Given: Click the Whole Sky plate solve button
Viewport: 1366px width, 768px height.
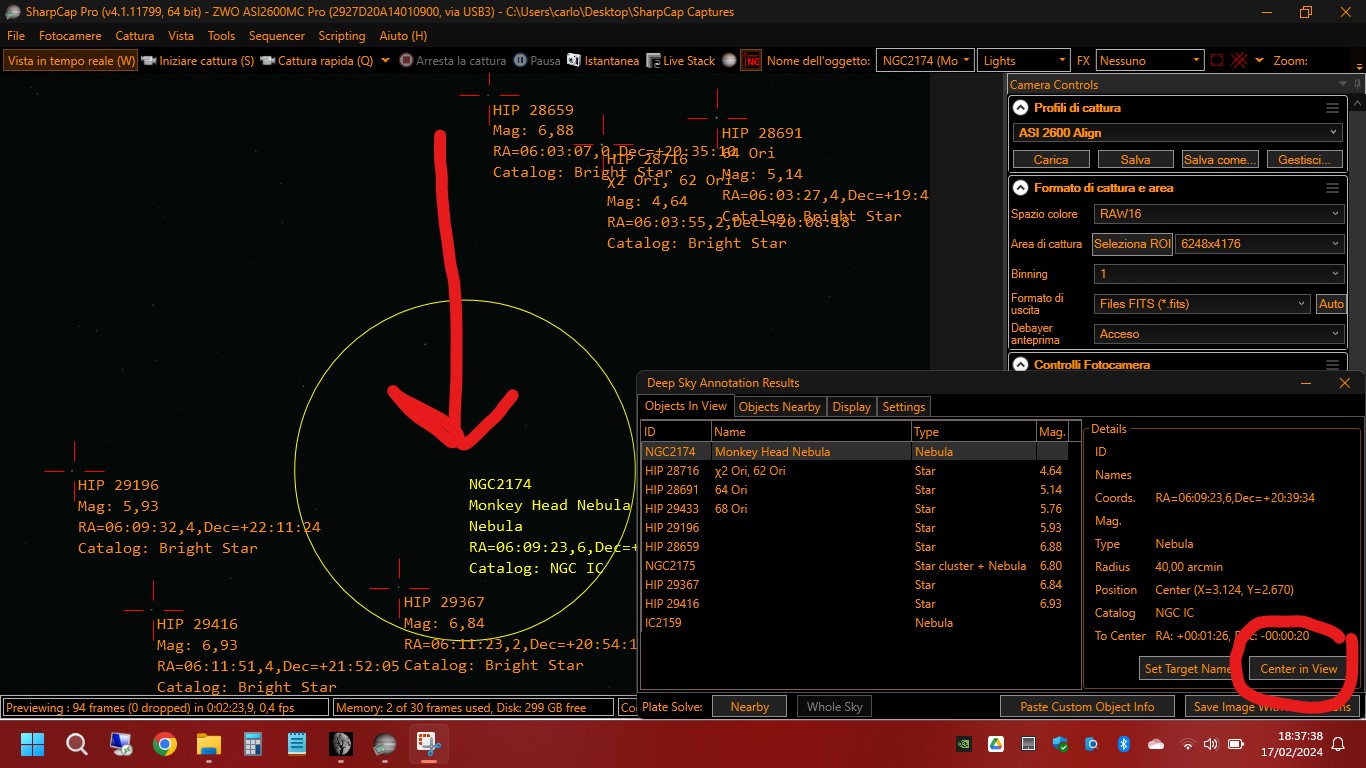Looking at the screenshot, I should [834, 707].
